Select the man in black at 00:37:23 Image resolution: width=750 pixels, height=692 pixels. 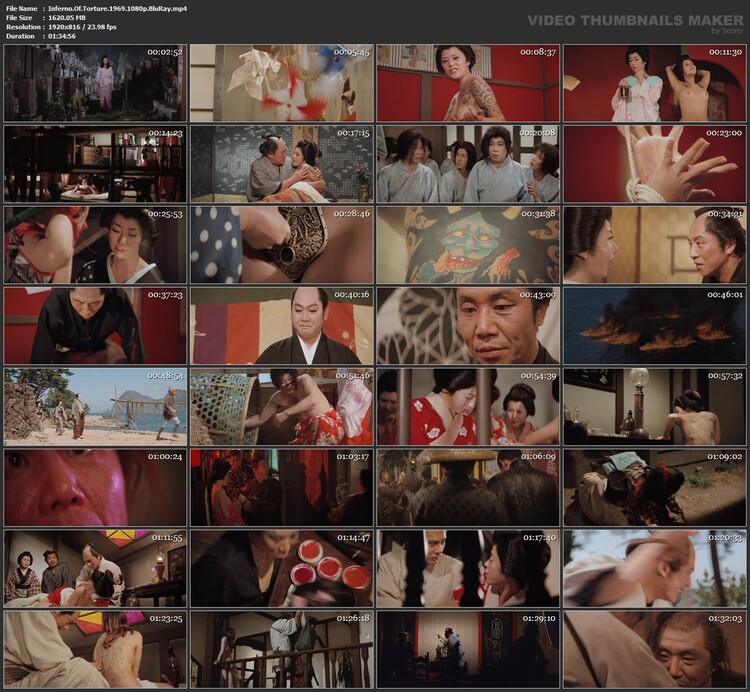click(95, 326)
